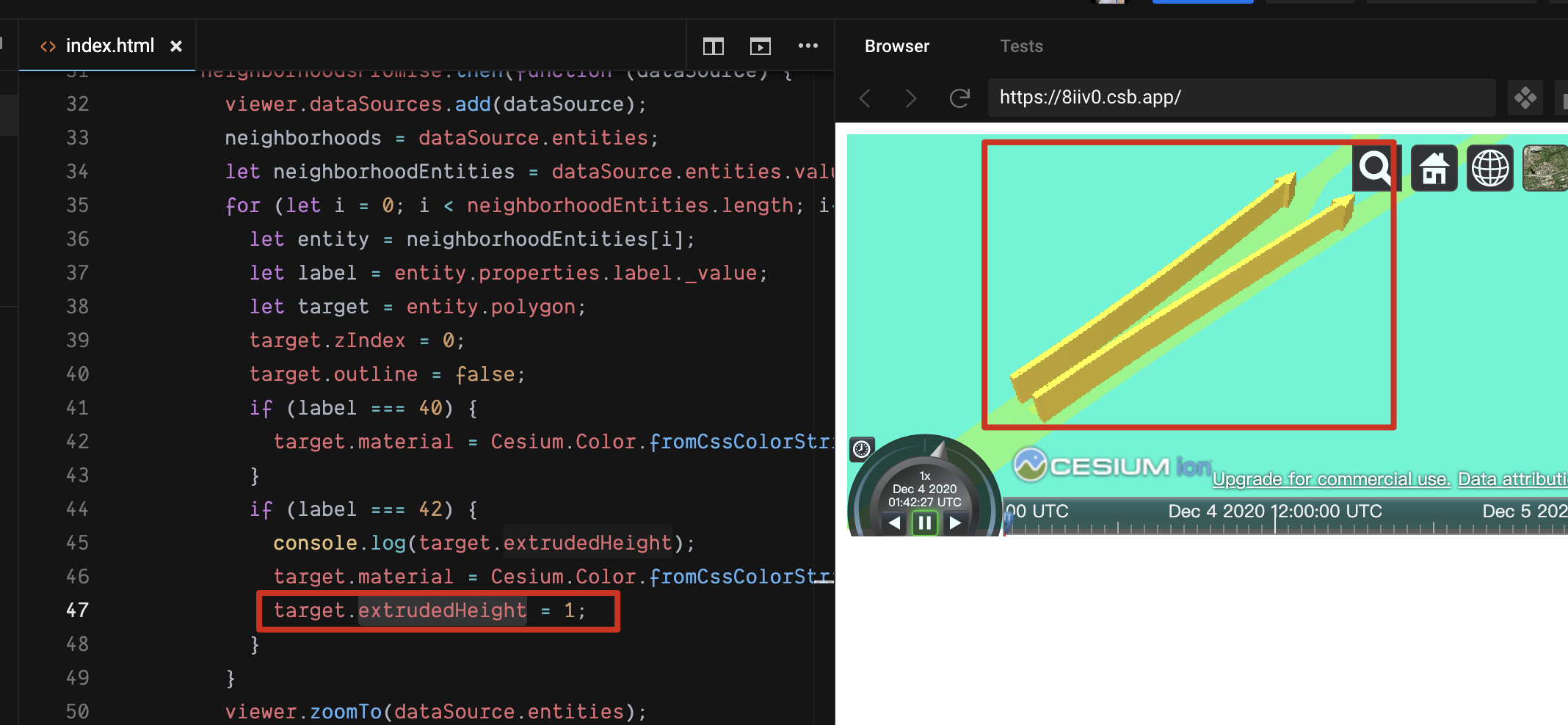1568x725 pixels.
Task: Pause the Cesium clock animation
Action: [924, 522]
